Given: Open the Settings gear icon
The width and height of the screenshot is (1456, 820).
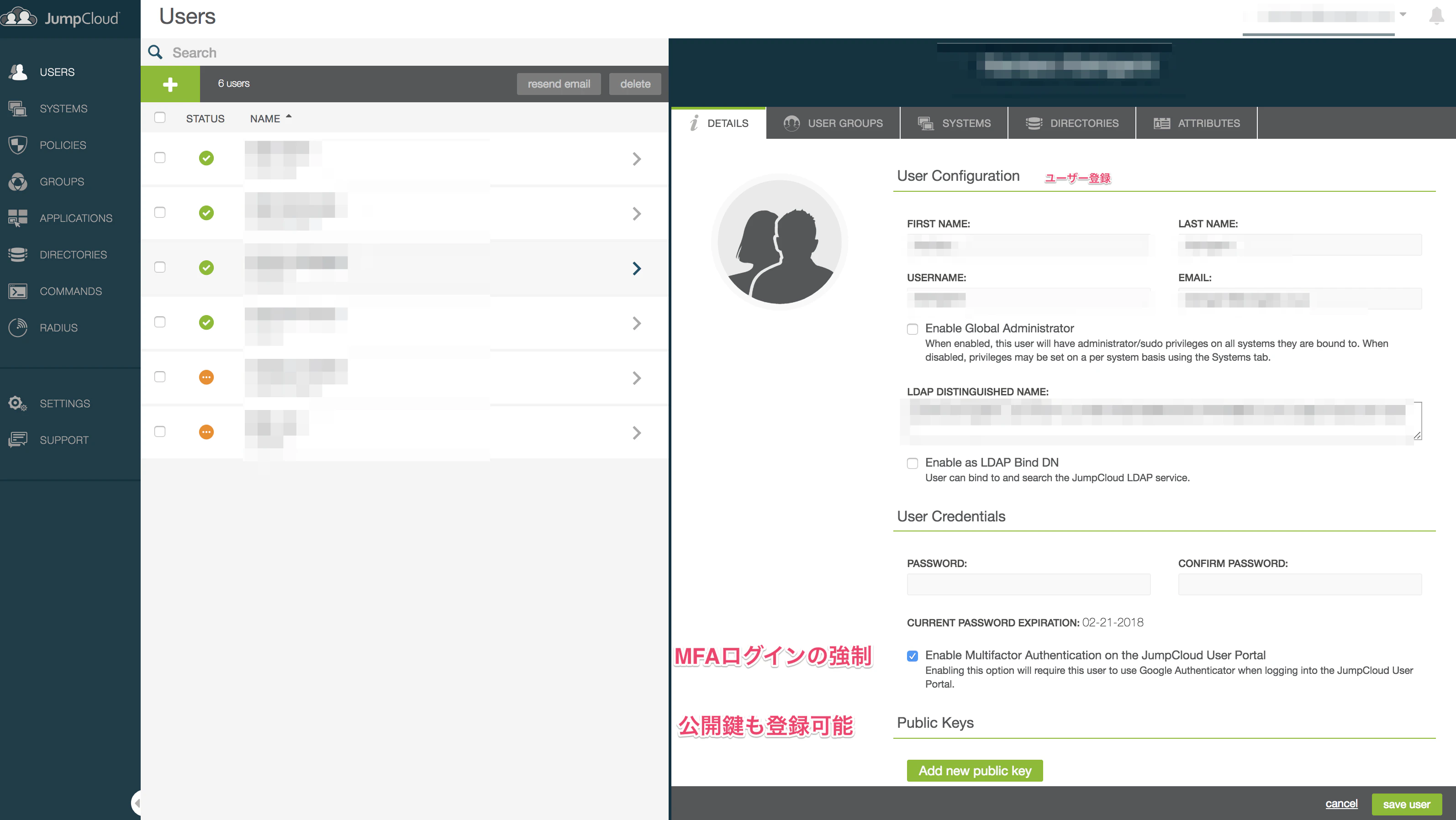Looking at the screenshot, I should pos(18,404).
